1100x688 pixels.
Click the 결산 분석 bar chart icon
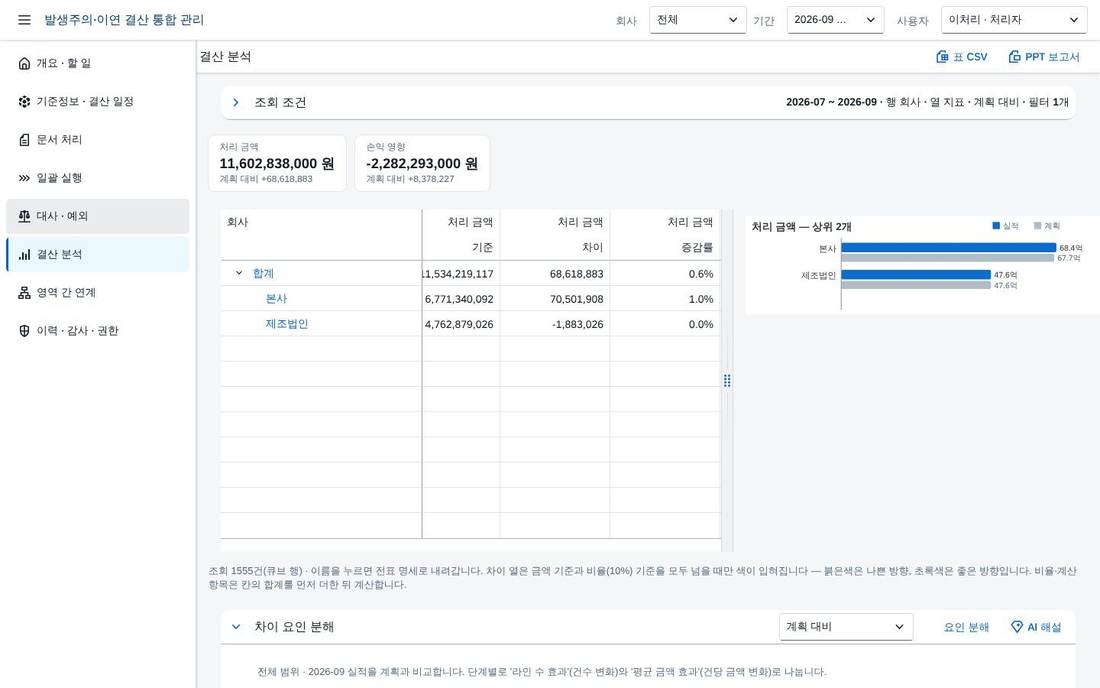[x=25, y=255]
